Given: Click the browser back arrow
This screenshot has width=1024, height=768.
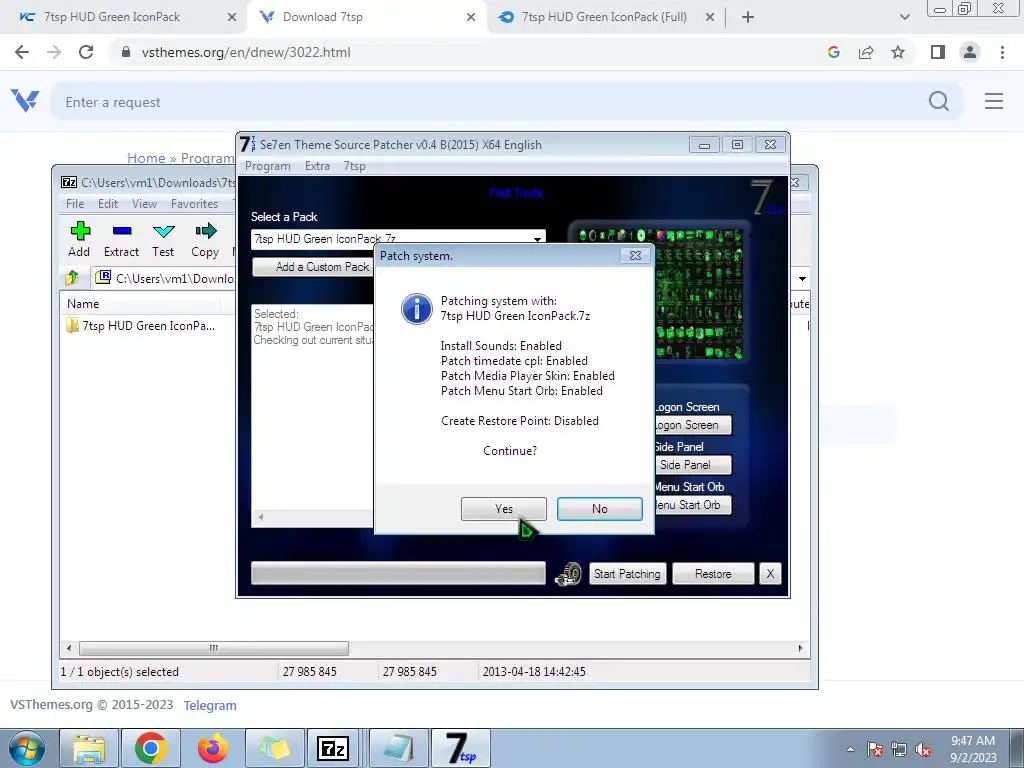Looking at the screenshot, I should 22,52.
